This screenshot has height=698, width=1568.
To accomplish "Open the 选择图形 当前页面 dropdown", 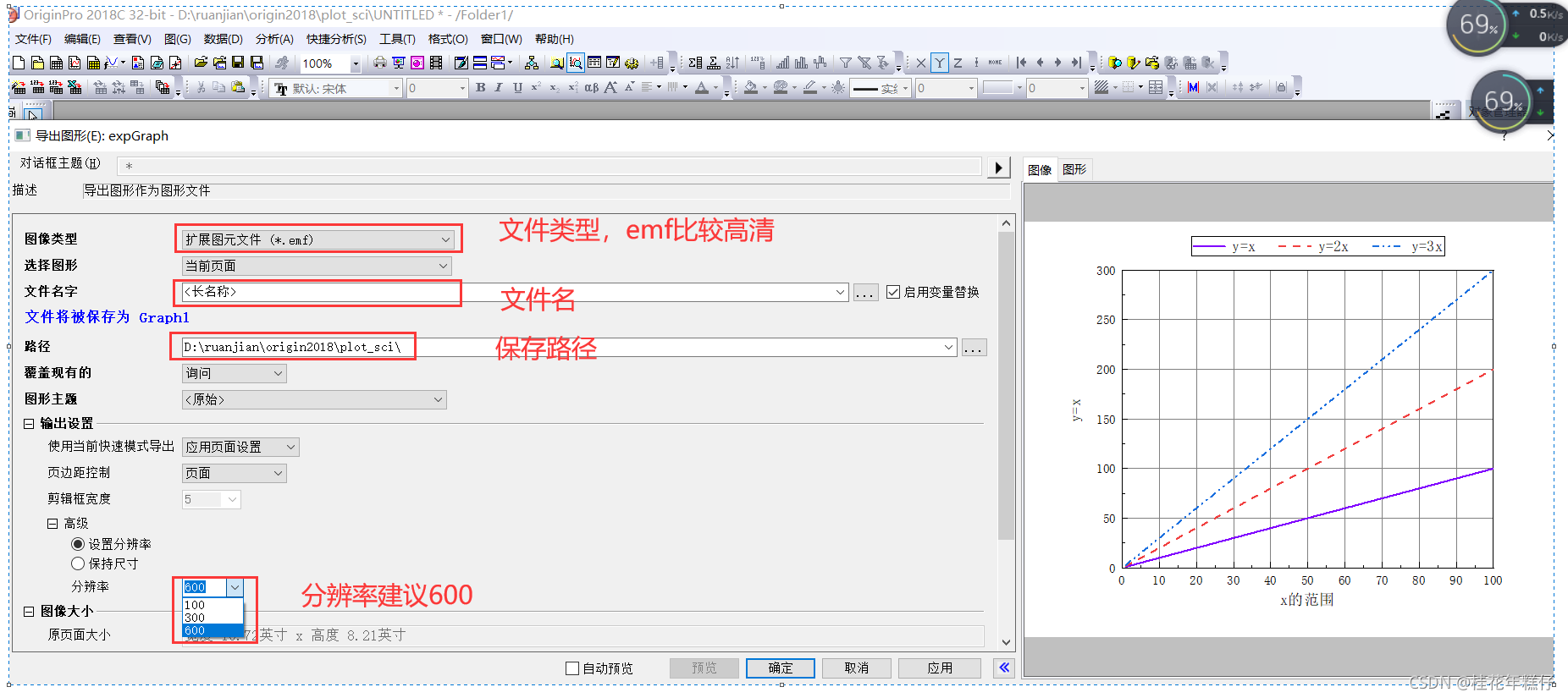I will [x=317, y=266].
